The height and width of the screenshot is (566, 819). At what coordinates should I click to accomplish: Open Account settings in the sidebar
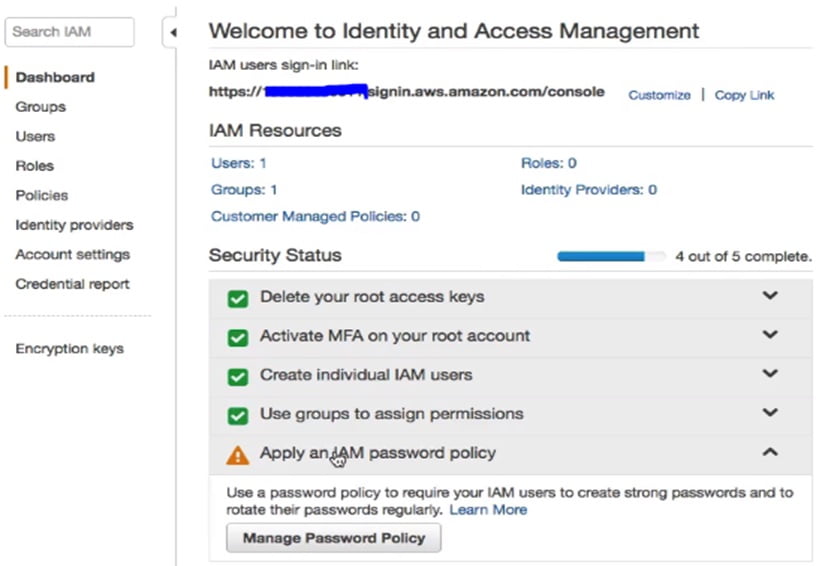(73, 254)
